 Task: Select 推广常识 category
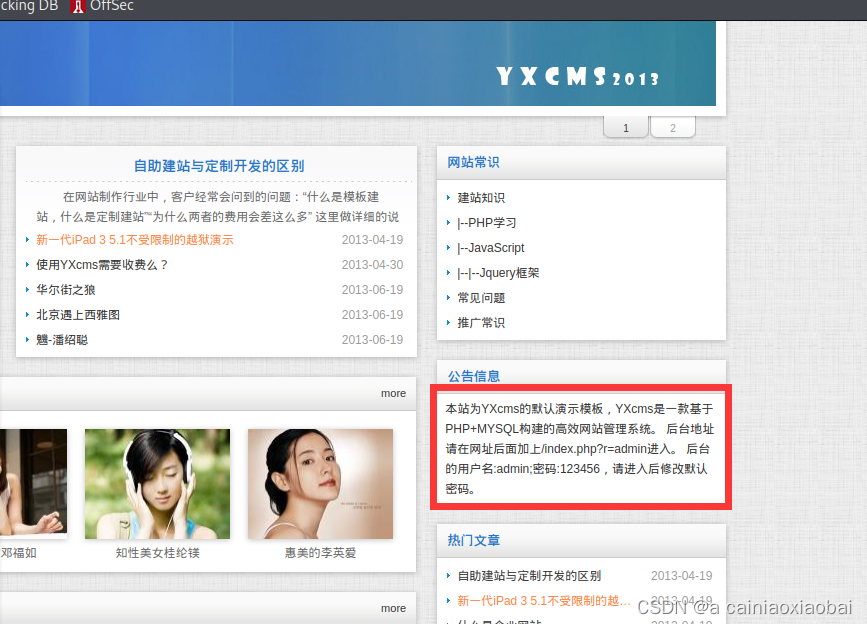pyautogui.click(x=481, y=323)
